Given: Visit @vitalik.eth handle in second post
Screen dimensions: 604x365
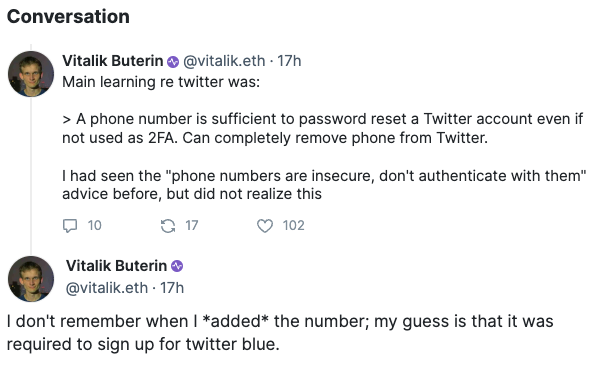Looking at the screenshot, I should [x=107, y=288].
